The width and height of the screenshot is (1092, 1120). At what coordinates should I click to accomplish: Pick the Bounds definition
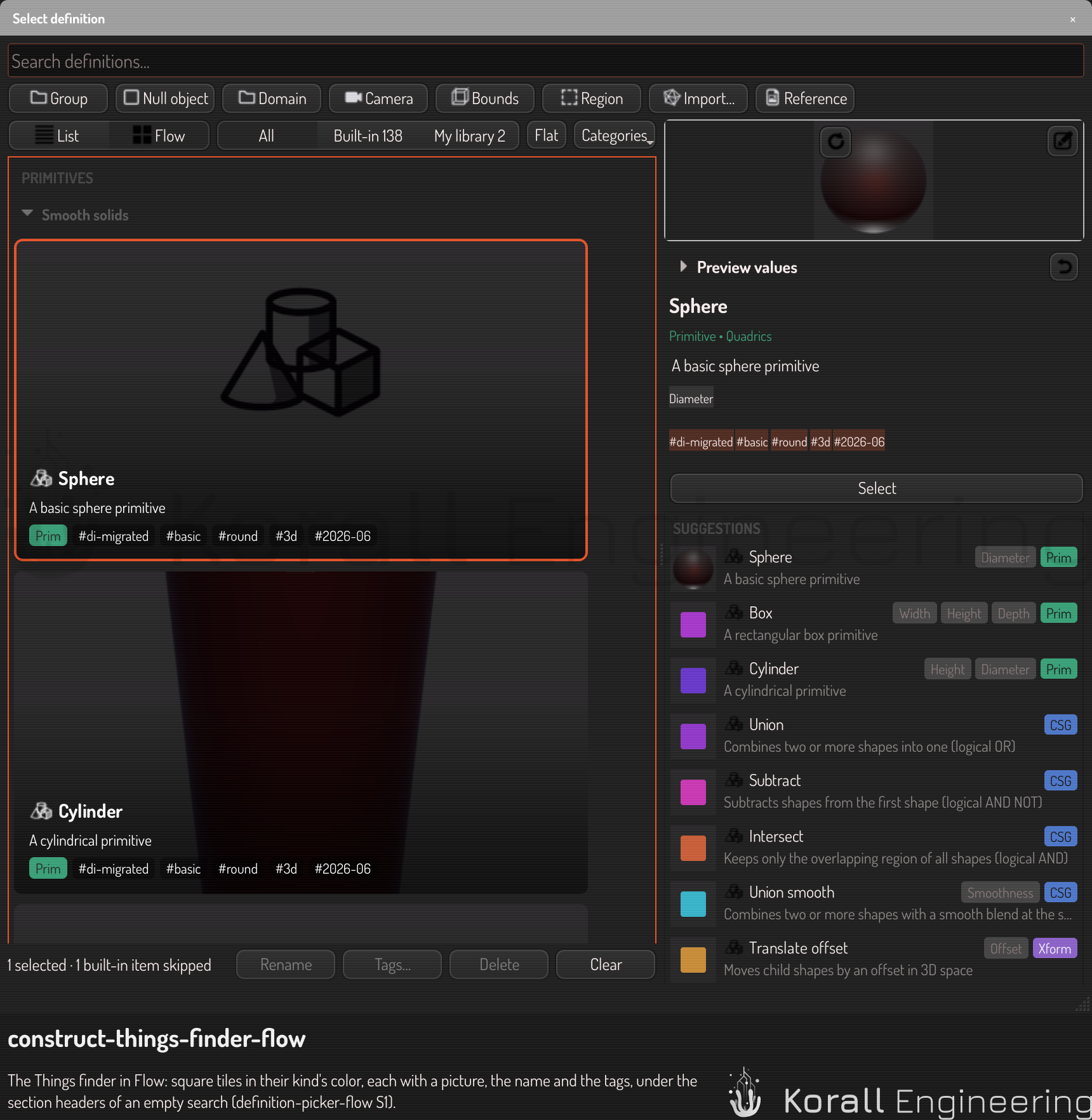(485, 98)
